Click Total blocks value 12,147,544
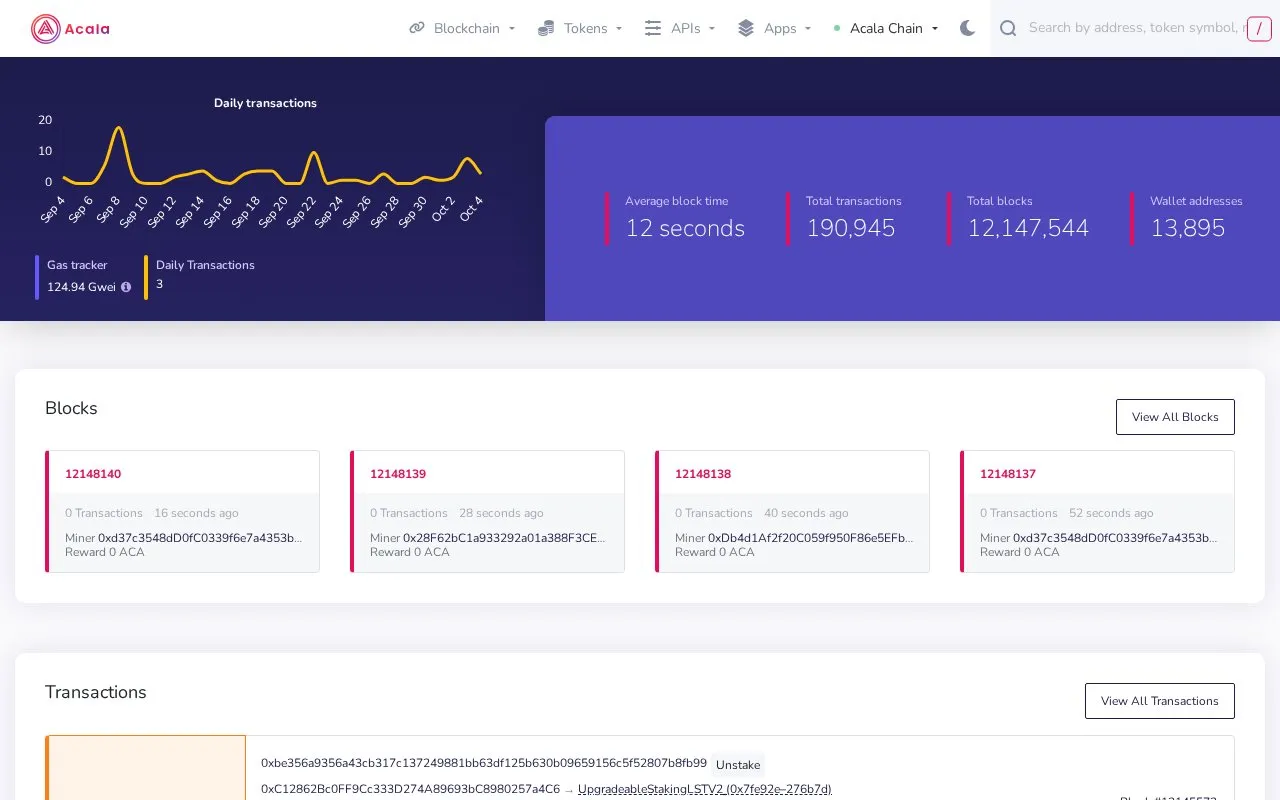The image size is (1280, 800). (x=1027, y=228)
